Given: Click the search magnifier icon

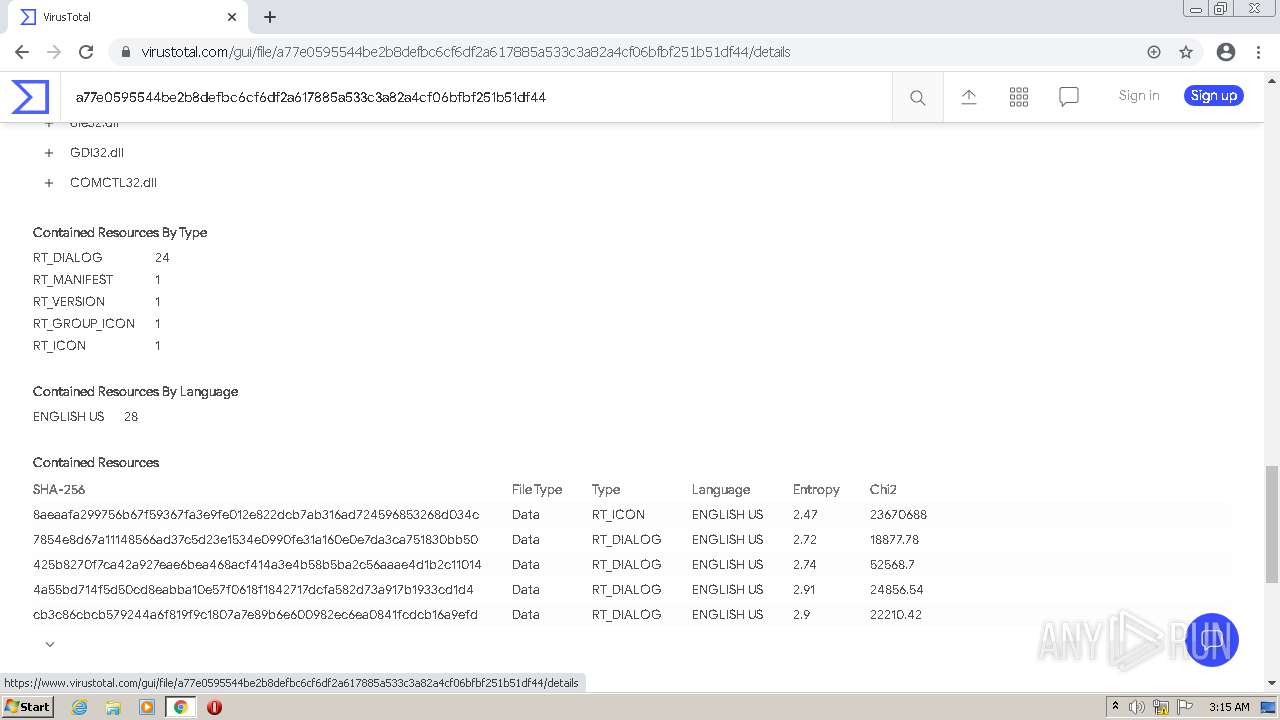Looking at the screenshot, I should coord(917,97).
